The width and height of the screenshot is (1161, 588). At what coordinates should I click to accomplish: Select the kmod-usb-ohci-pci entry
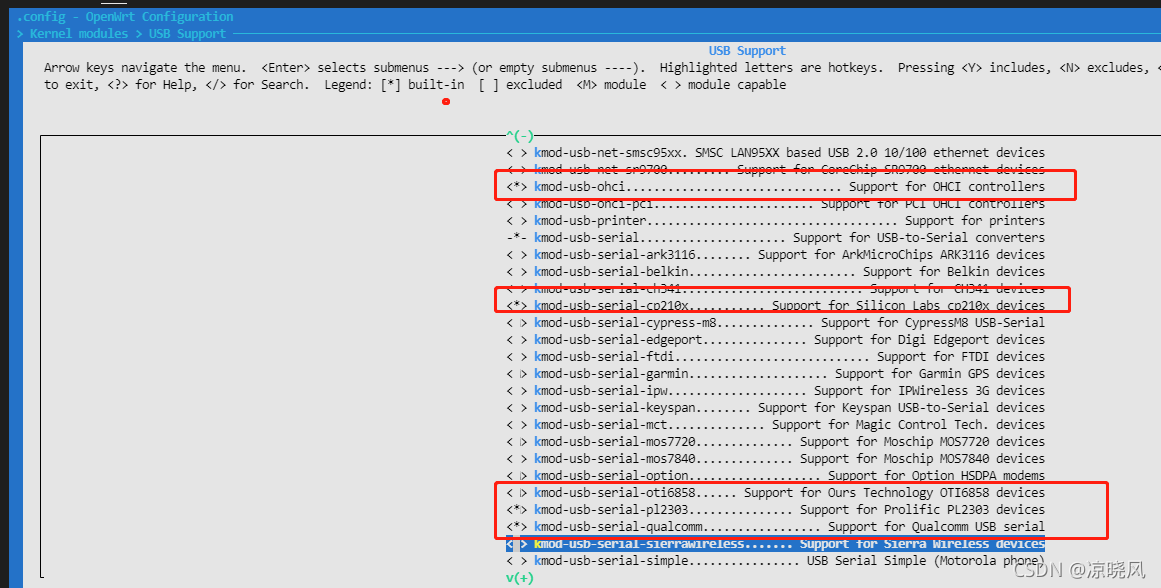click(x=775, y=204)
